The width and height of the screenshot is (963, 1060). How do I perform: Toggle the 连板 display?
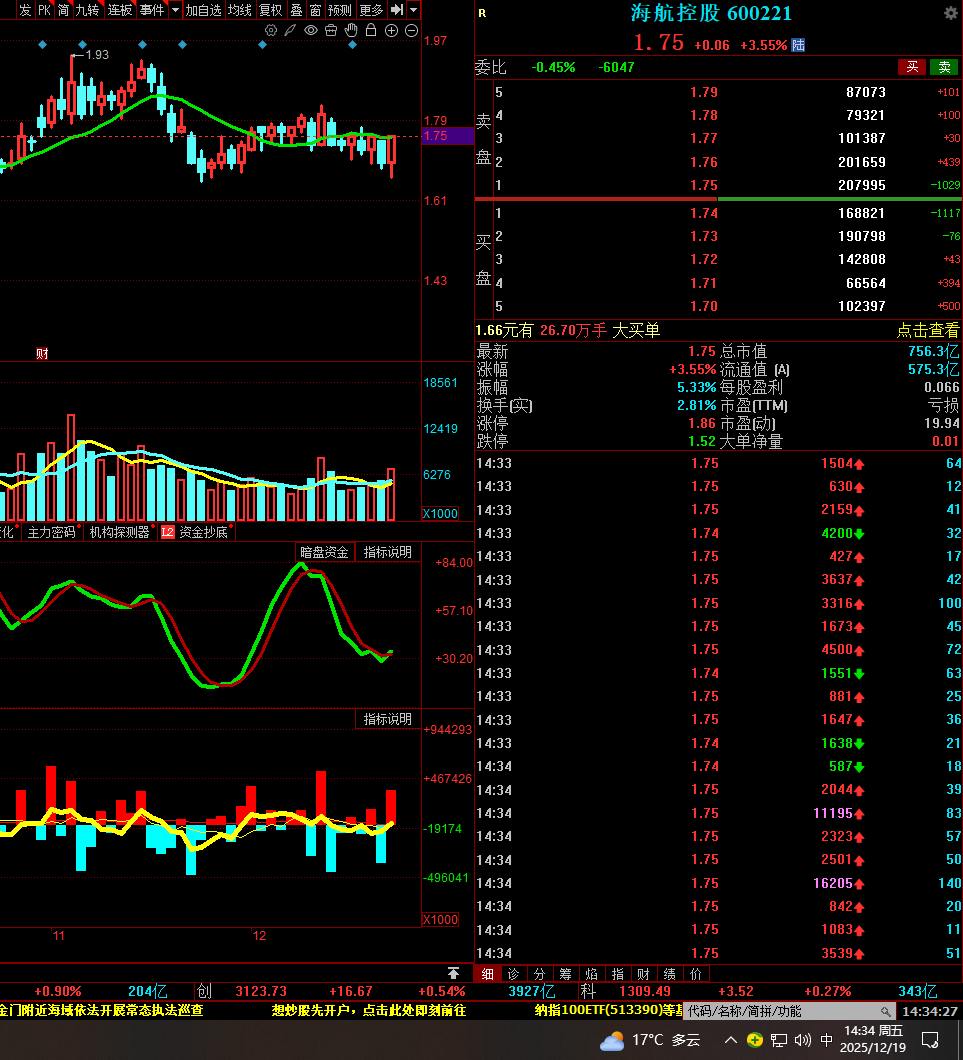(120, 9)
